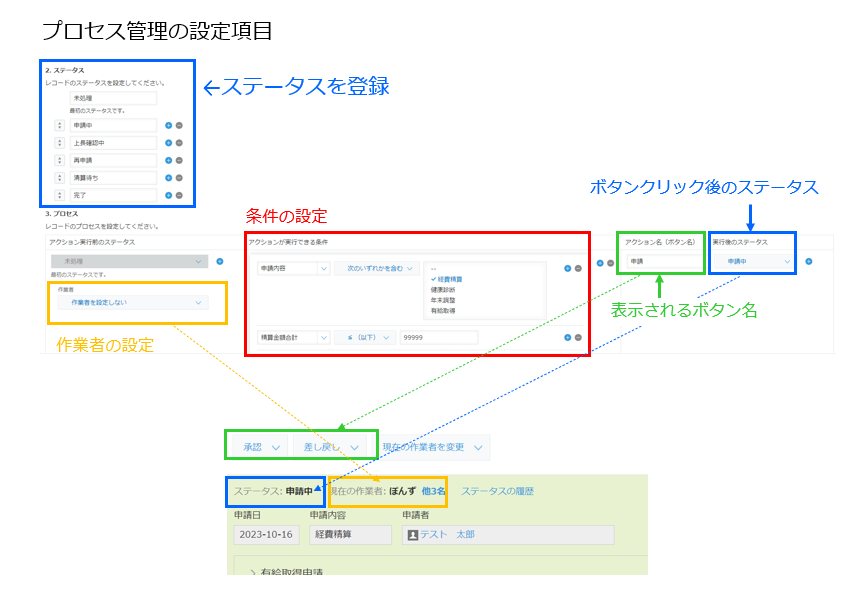The height and width of the screenshot is (589, 856).
Task: Click the person icon beside テスト 太郎
Action: coord(411,534)
